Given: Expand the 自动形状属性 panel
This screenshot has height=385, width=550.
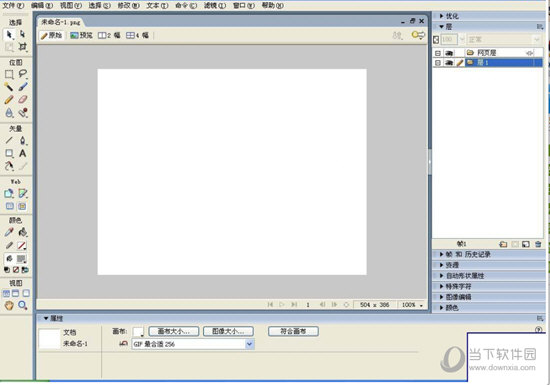Looking at the screenshot, I should pyautogui.click(x=442, y=276).
